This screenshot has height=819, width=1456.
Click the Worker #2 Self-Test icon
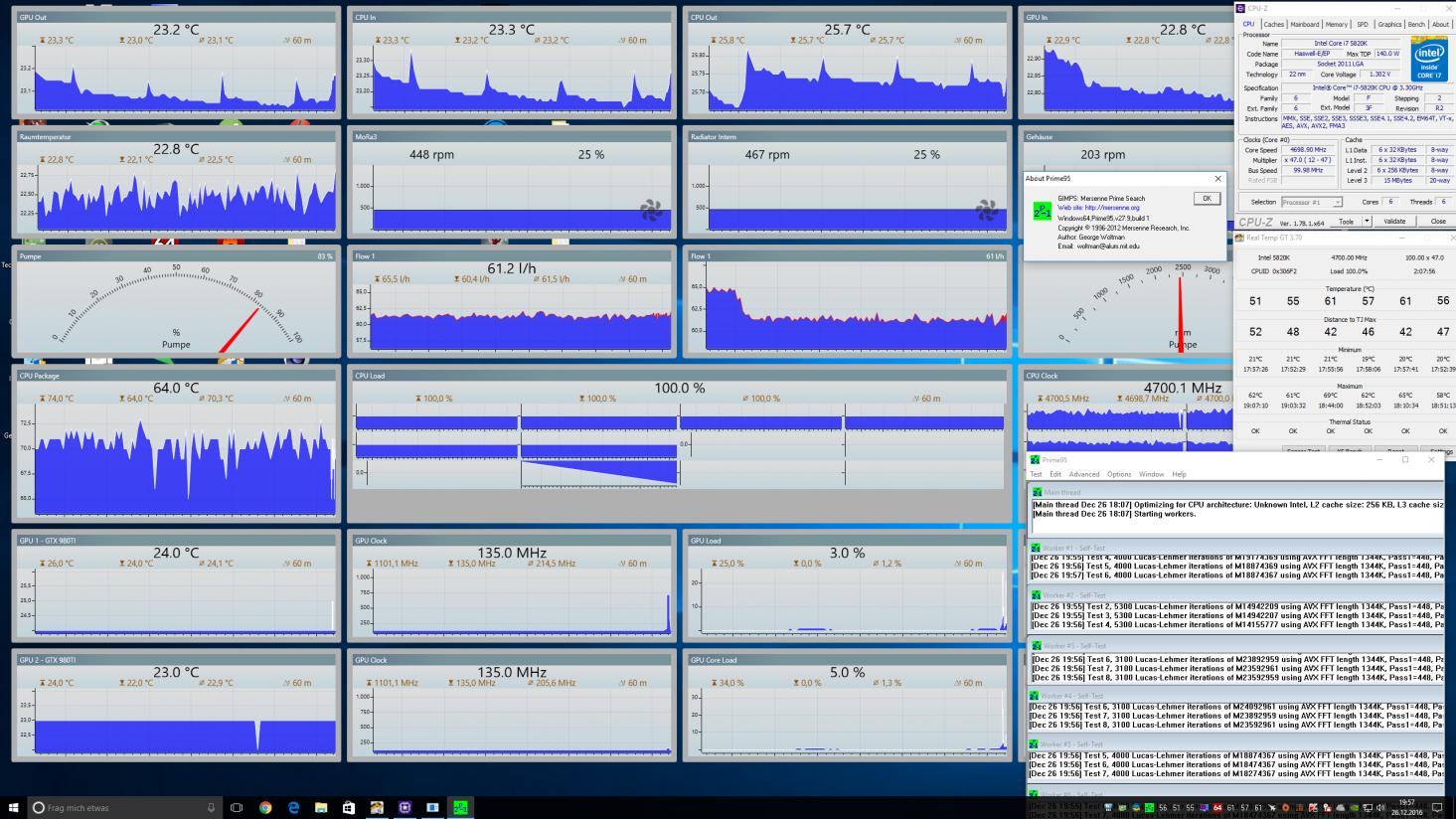[x=1036, y=595]
